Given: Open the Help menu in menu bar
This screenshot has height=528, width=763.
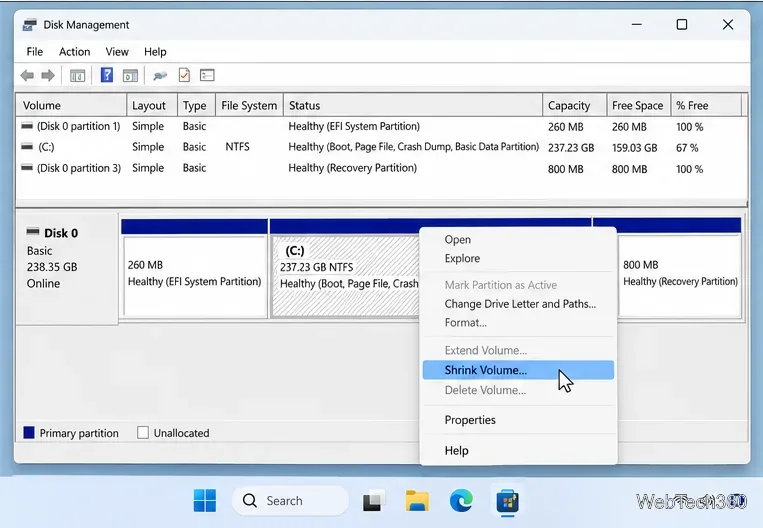Looking at the screenshot, I should 155,52.
